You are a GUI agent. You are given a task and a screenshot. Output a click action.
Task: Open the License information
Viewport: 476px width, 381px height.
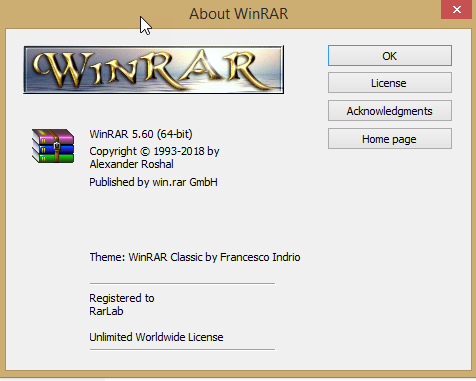point(390,83)
